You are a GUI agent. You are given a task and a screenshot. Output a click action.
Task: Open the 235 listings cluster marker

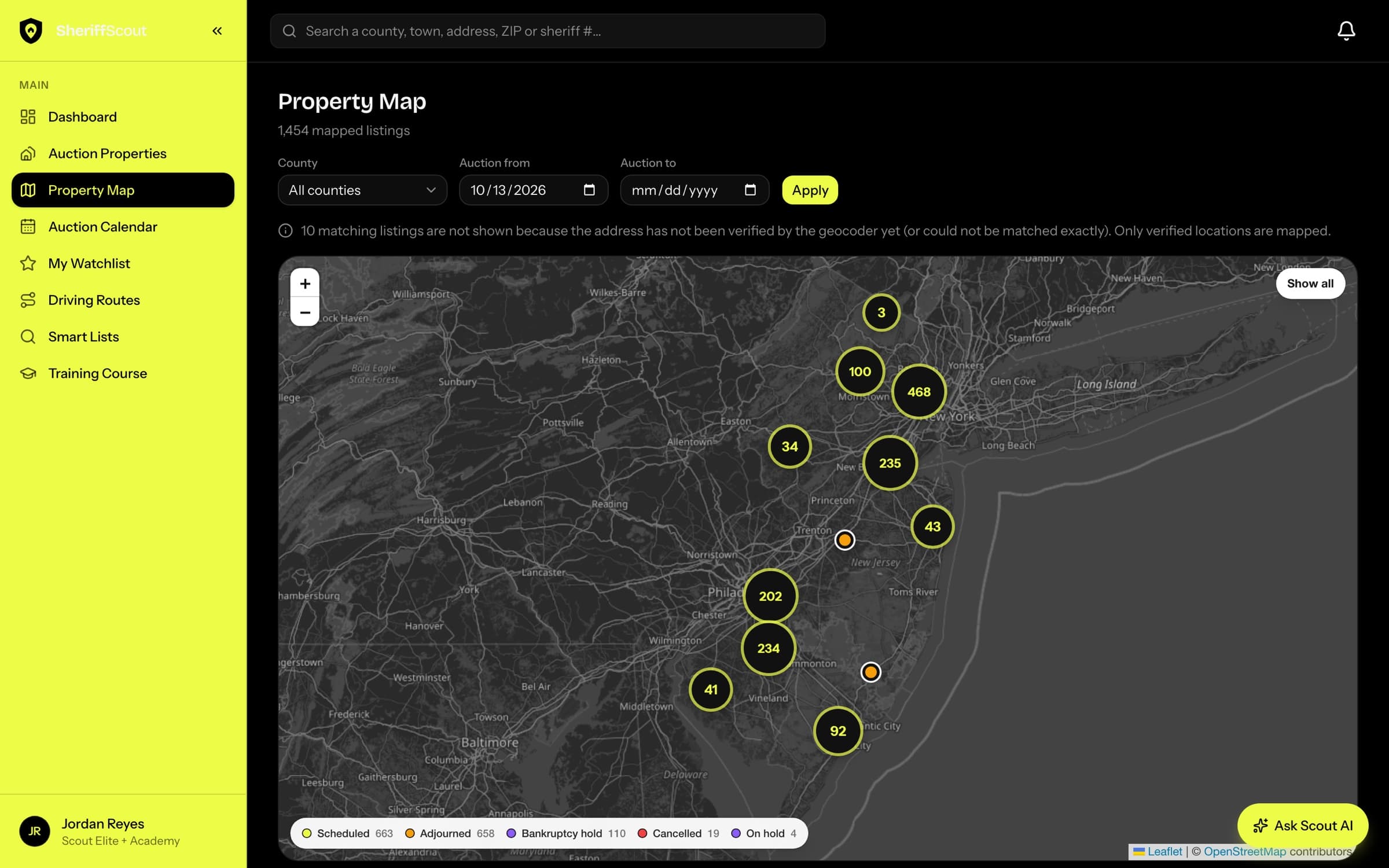(x=890, y=463)
